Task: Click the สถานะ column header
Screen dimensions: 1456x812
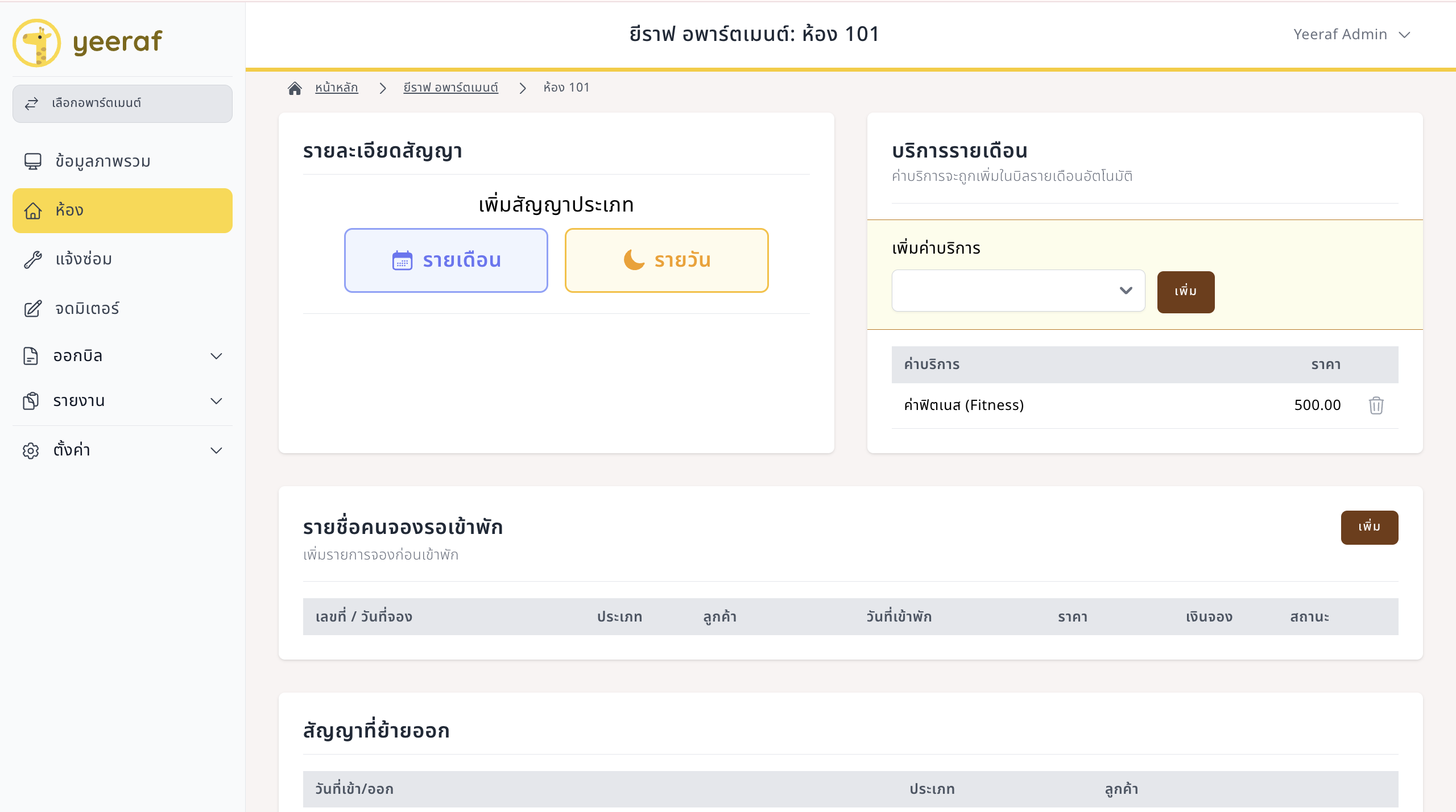Action: click(1309, 616)
